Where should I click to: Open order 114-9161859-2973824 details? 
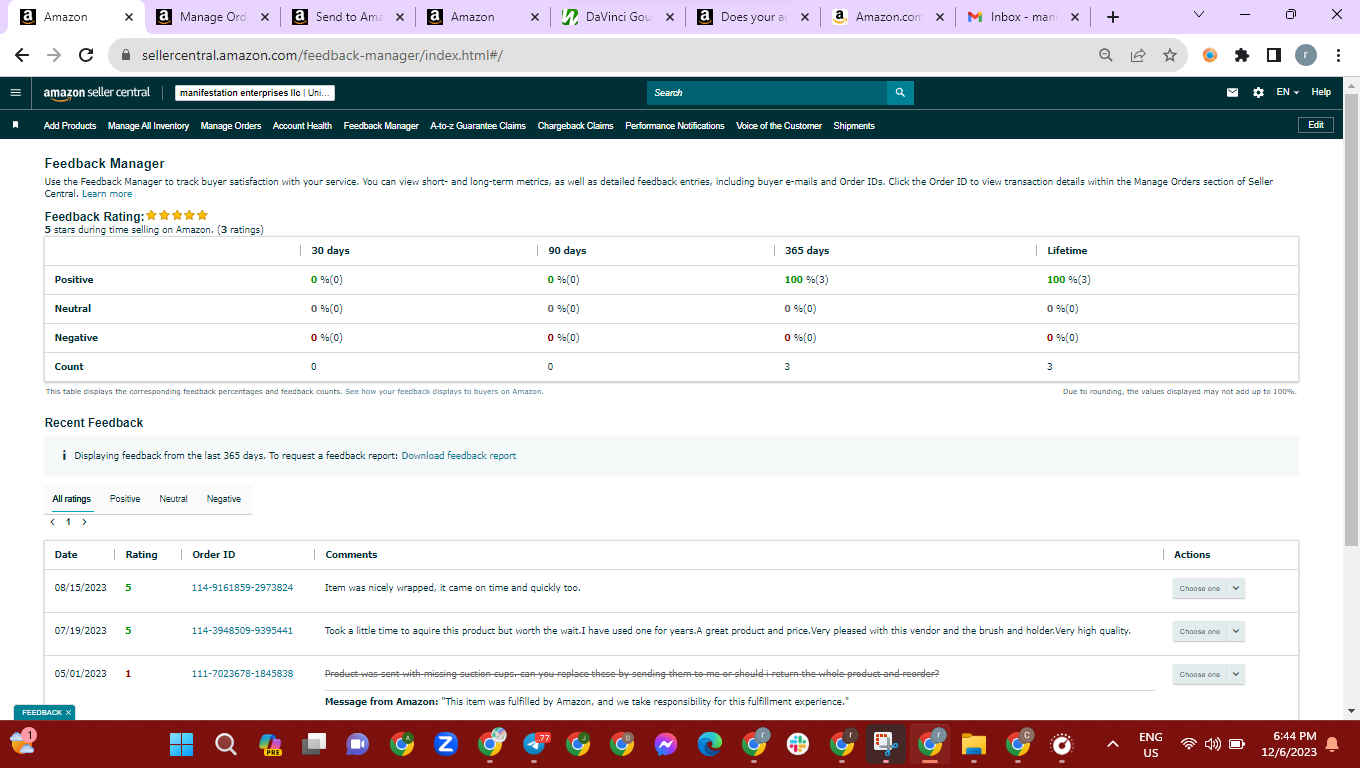point(242,588)
